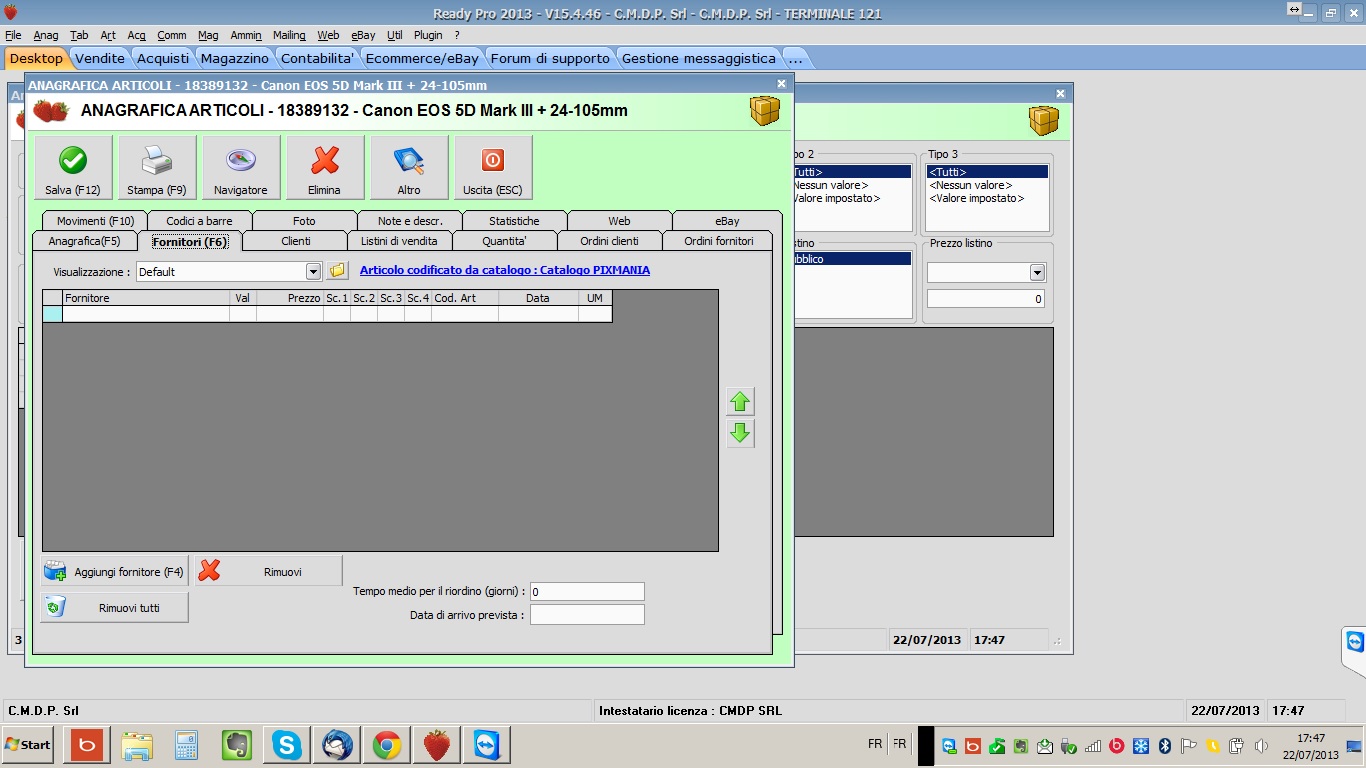The height and width of the screenshot is (768, 1366).
Task: Open the Navigatore compass tool
Action: [241, 167]
